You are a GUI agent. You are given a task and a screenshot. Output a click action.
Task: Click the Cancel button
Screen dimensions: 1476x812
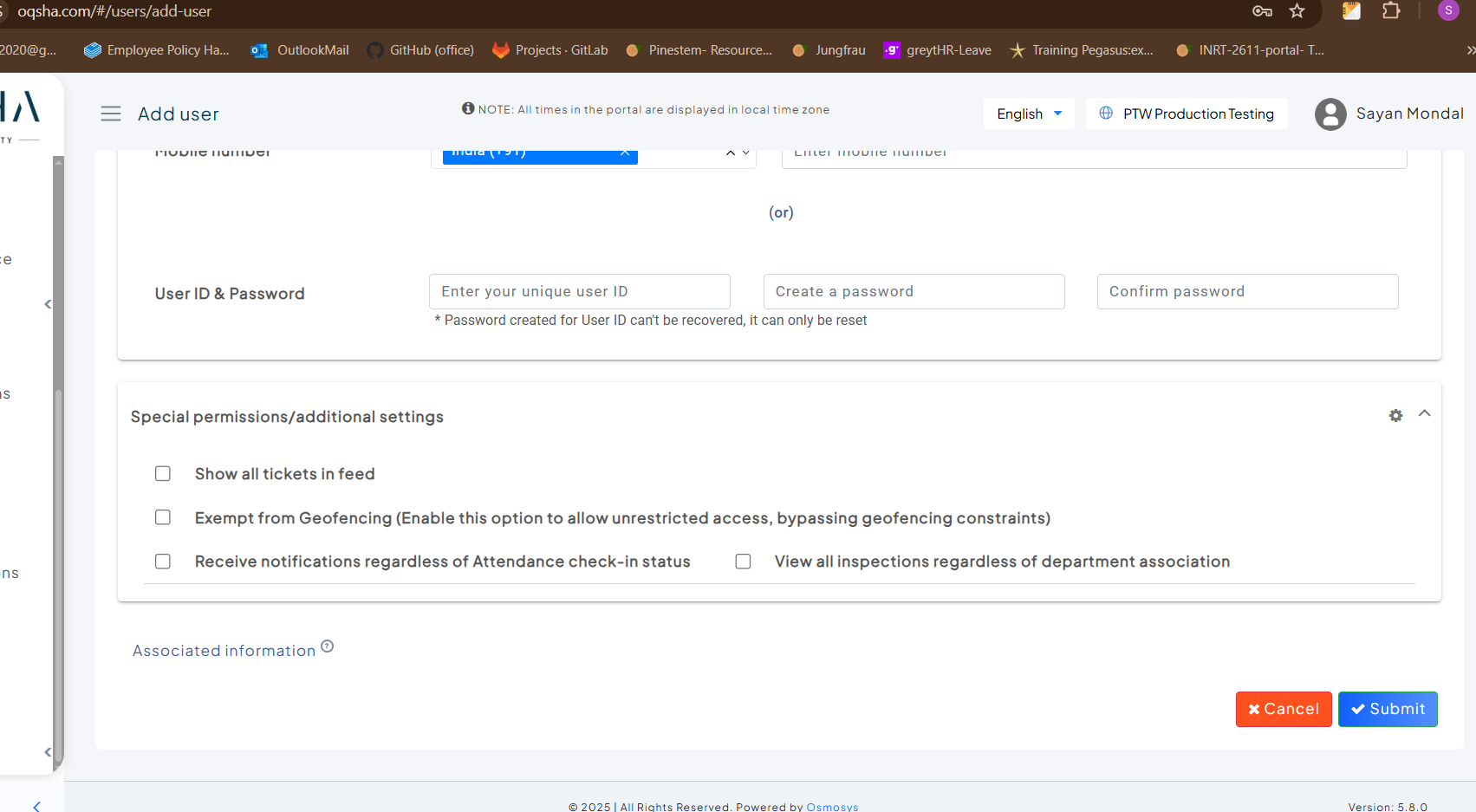[x=1283, y=709]
